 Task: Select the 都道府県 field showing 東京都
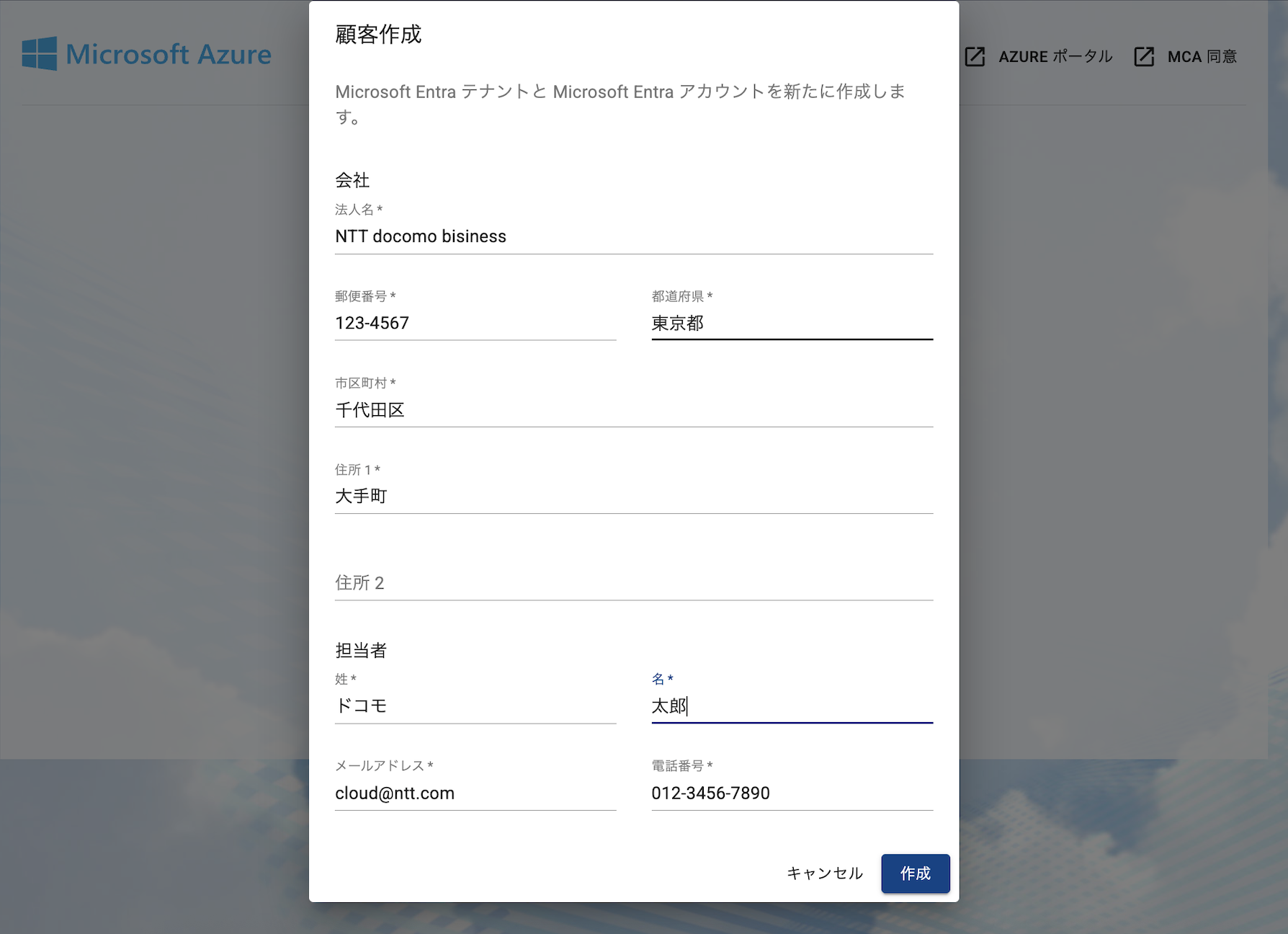tap(792, 323)
